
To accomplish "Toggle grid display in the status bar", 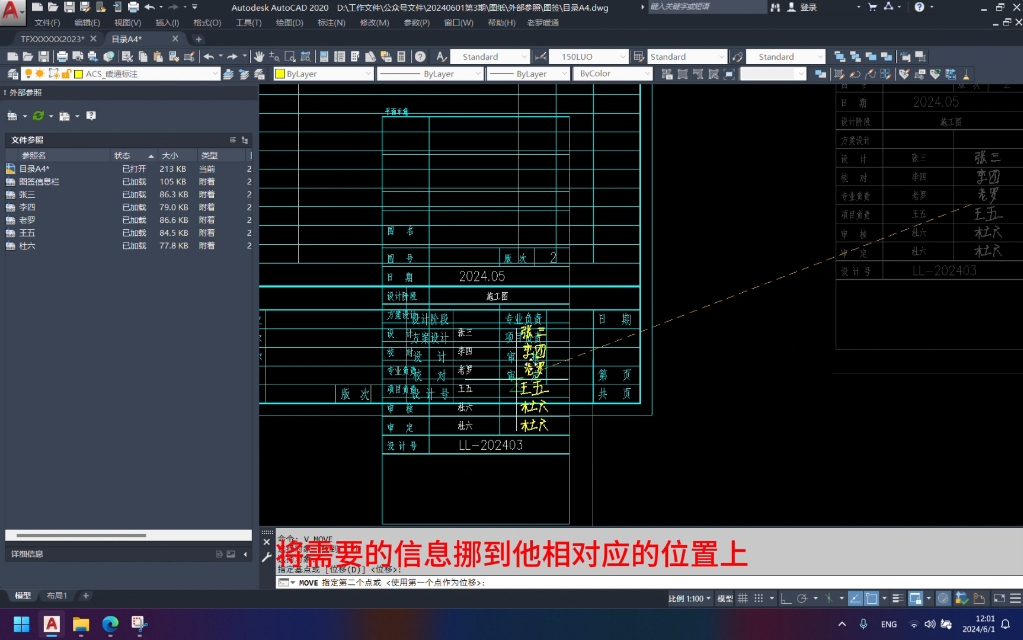I will pos(742,598).
